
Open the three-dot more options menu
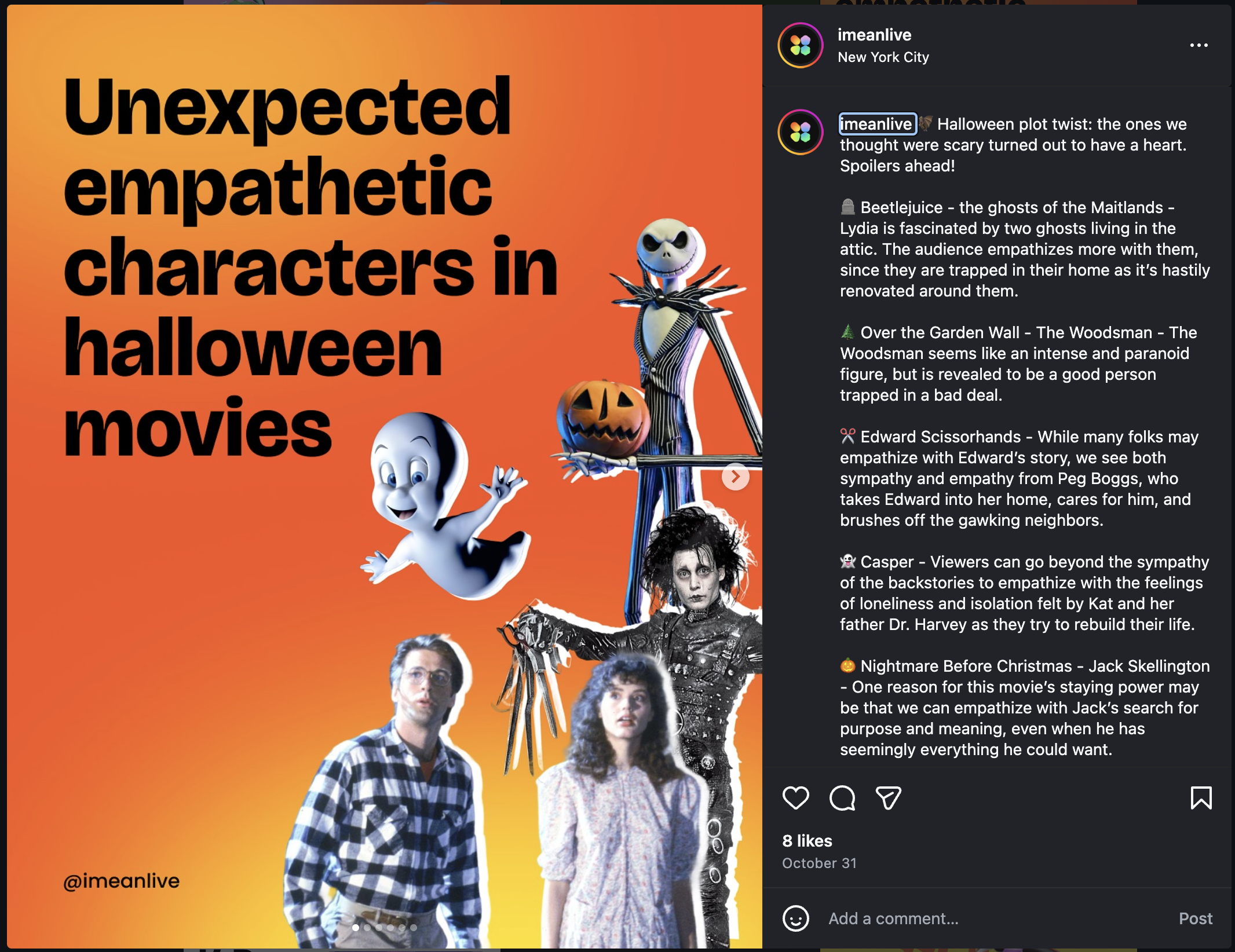pos(1199,45)
